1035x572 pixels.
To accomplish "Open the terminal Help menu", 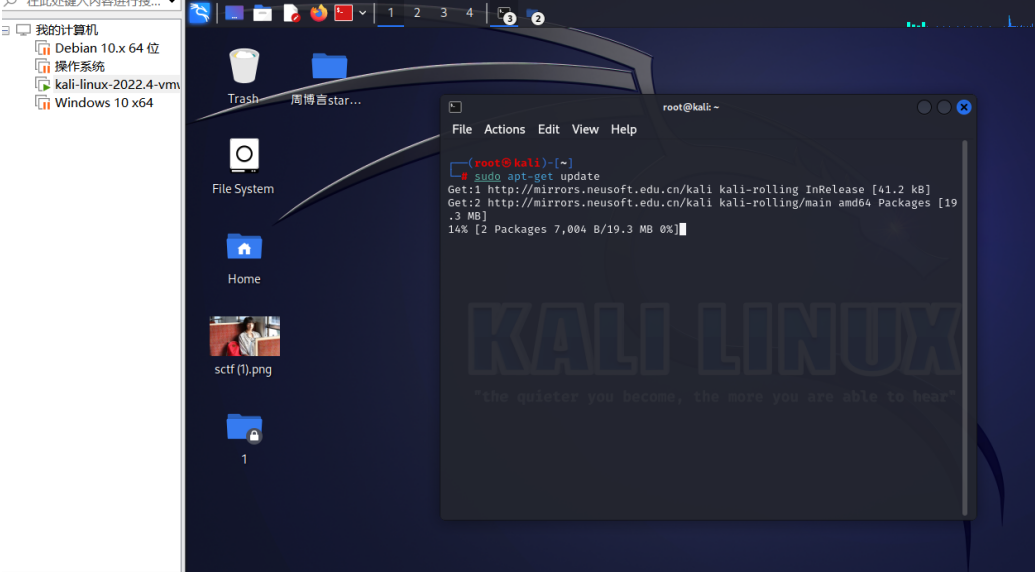I will [x=624, y=129].
